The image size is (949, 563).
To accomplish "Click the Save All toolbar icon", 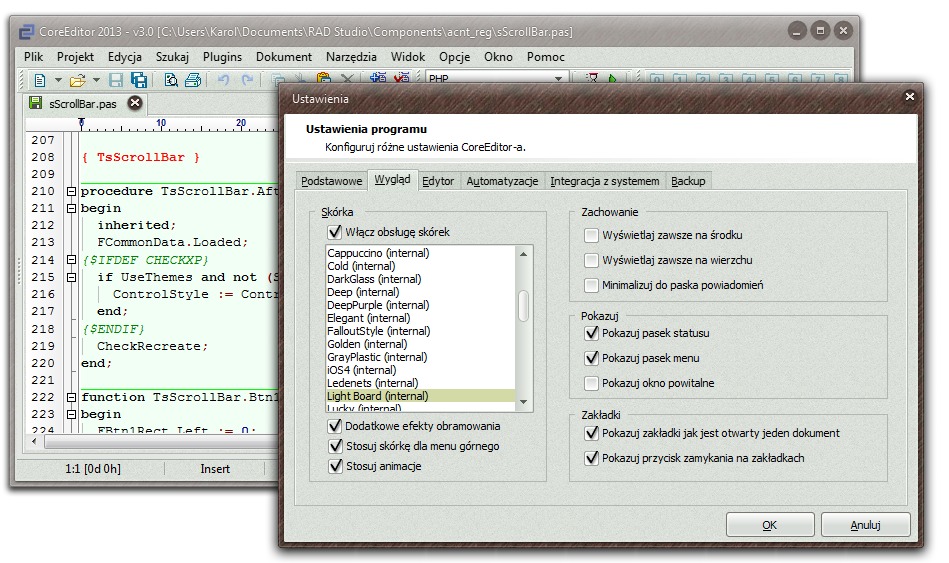I will (139, 80).
